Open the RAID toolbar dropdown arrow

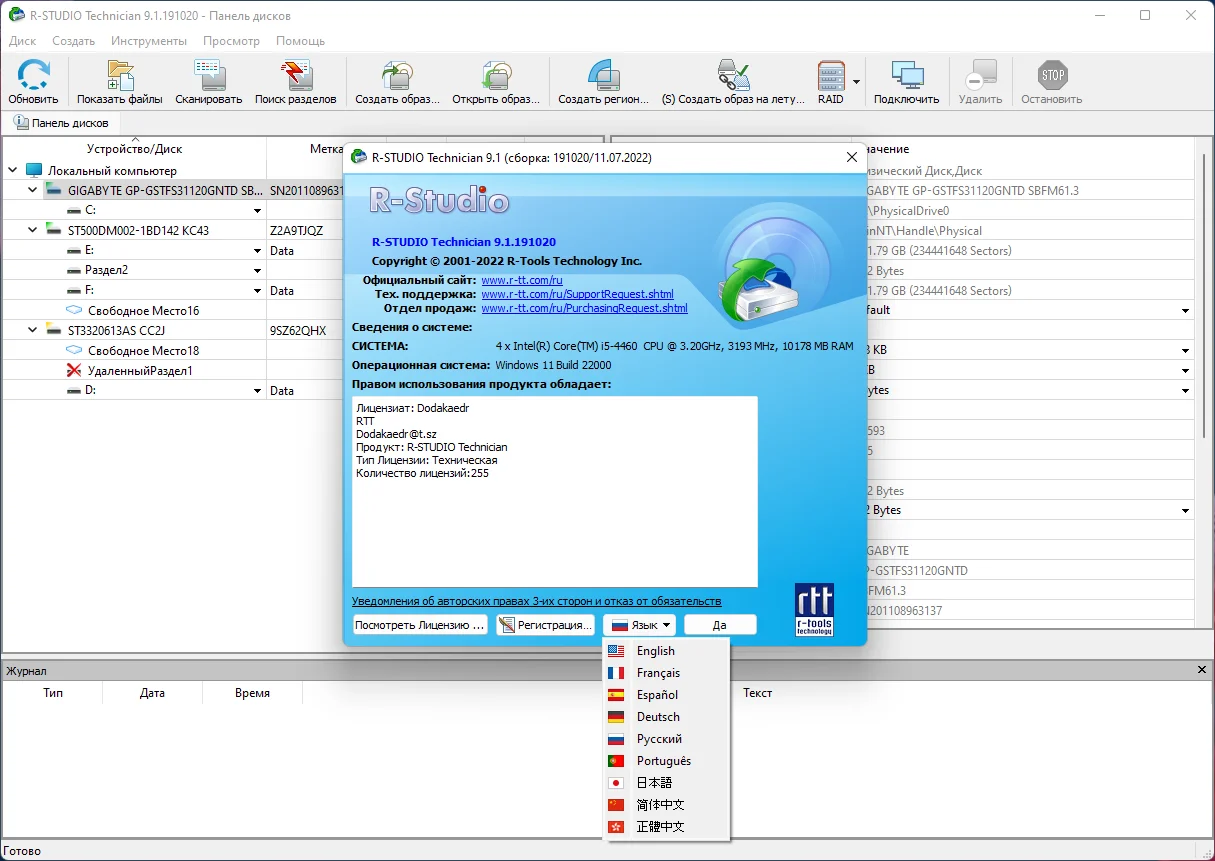(x=856, y=82)
